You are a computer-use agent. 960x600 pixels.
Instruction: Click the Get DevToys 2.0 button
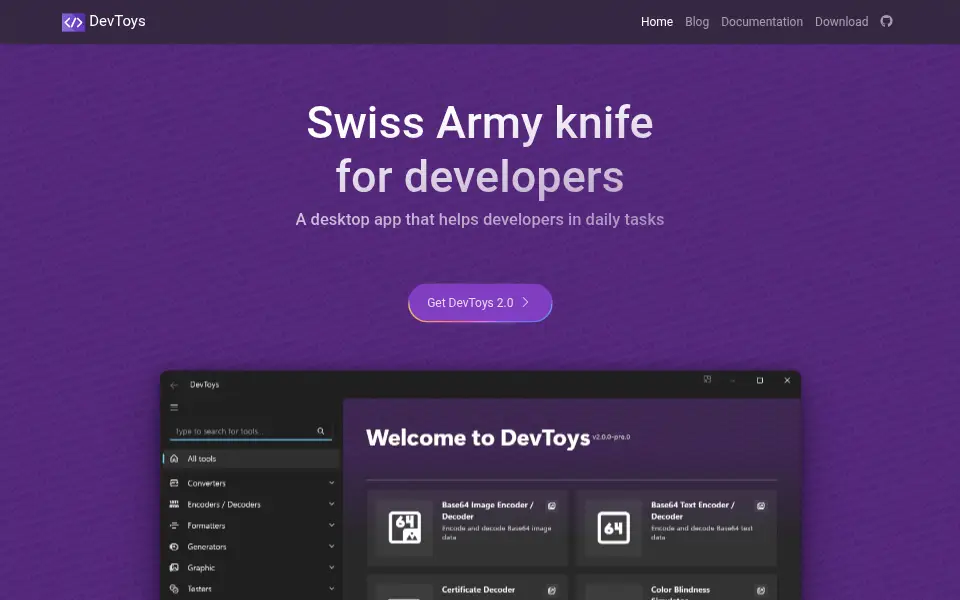[x=480, y=302]
